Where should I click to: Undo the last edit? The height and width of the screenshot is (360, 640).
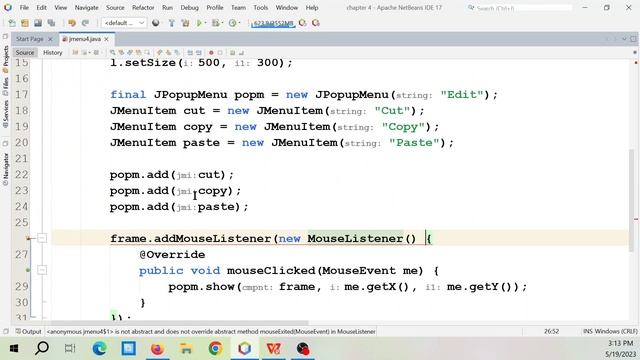pyautogui.click(x=72, y=23)
